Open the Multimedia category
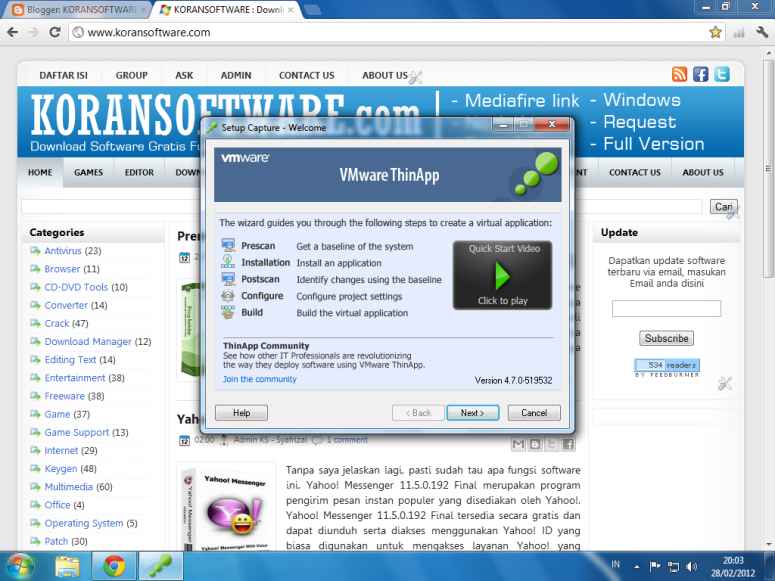The image size is (775, 581). (68, 487)
